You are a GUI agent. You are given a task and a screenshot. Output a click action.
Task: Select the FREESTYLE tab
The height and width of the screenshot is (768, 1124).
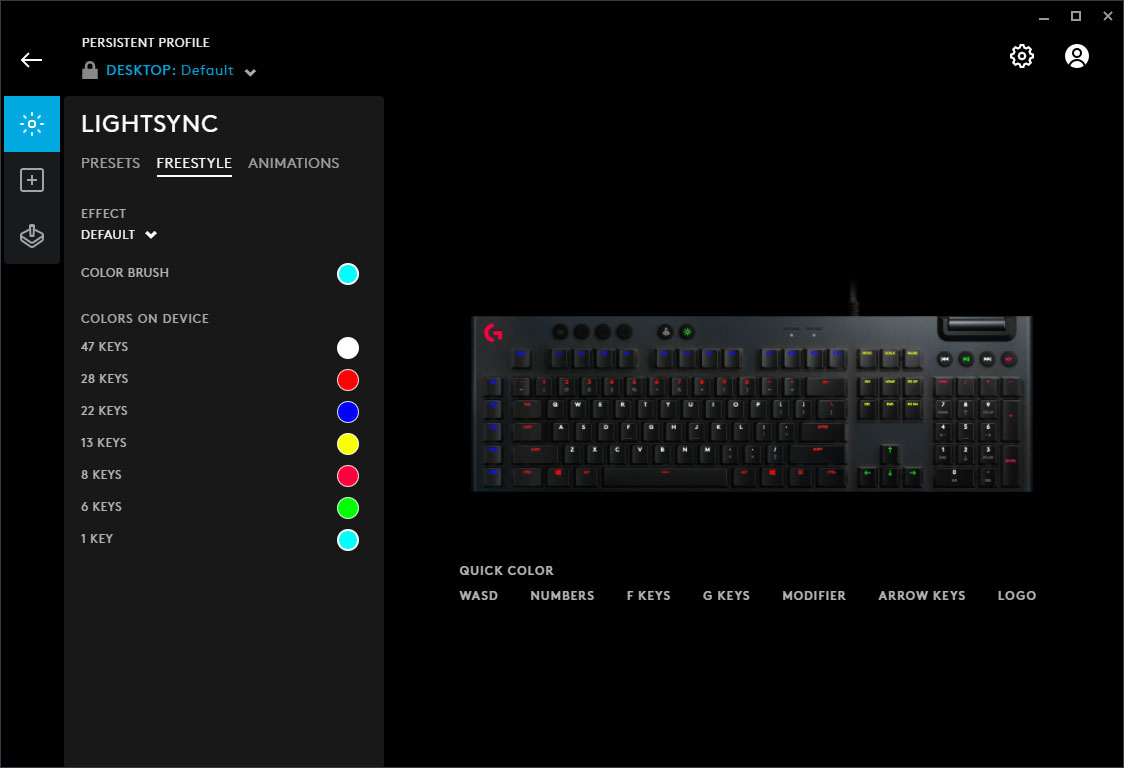coord(194,163)
